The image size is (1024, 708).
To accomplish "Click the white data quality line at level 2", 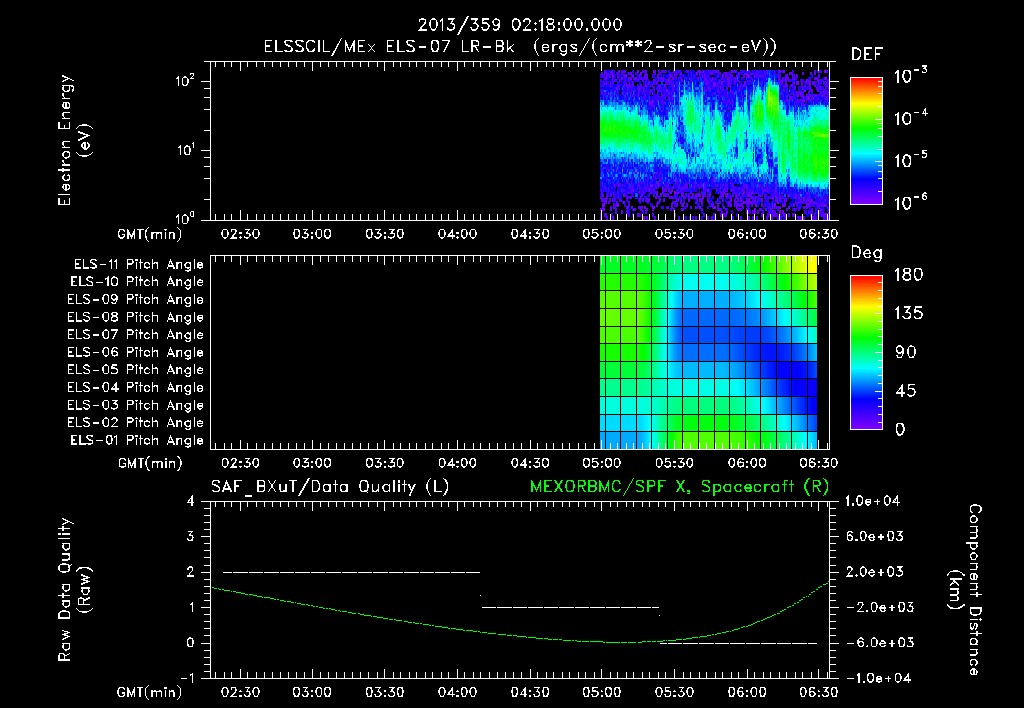I will click(351, 572).
